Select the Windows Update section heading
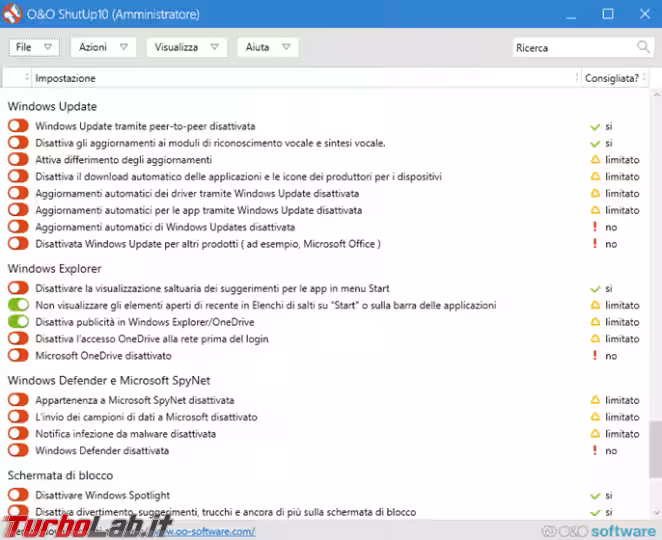Screen dimensions: 662x540 click(x=52, y=106)
